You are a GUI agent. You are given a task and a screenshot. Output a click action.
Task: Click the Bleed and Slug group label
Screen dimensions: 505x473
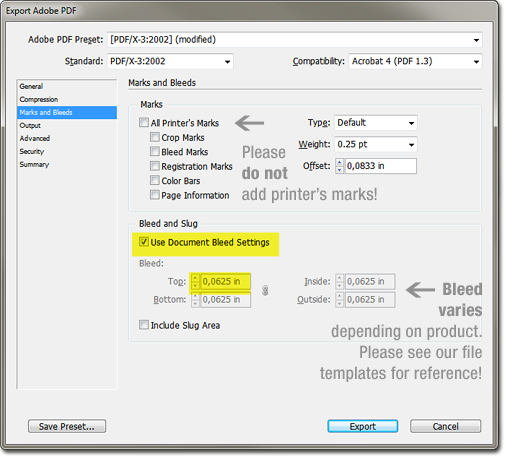click(168, 224)
